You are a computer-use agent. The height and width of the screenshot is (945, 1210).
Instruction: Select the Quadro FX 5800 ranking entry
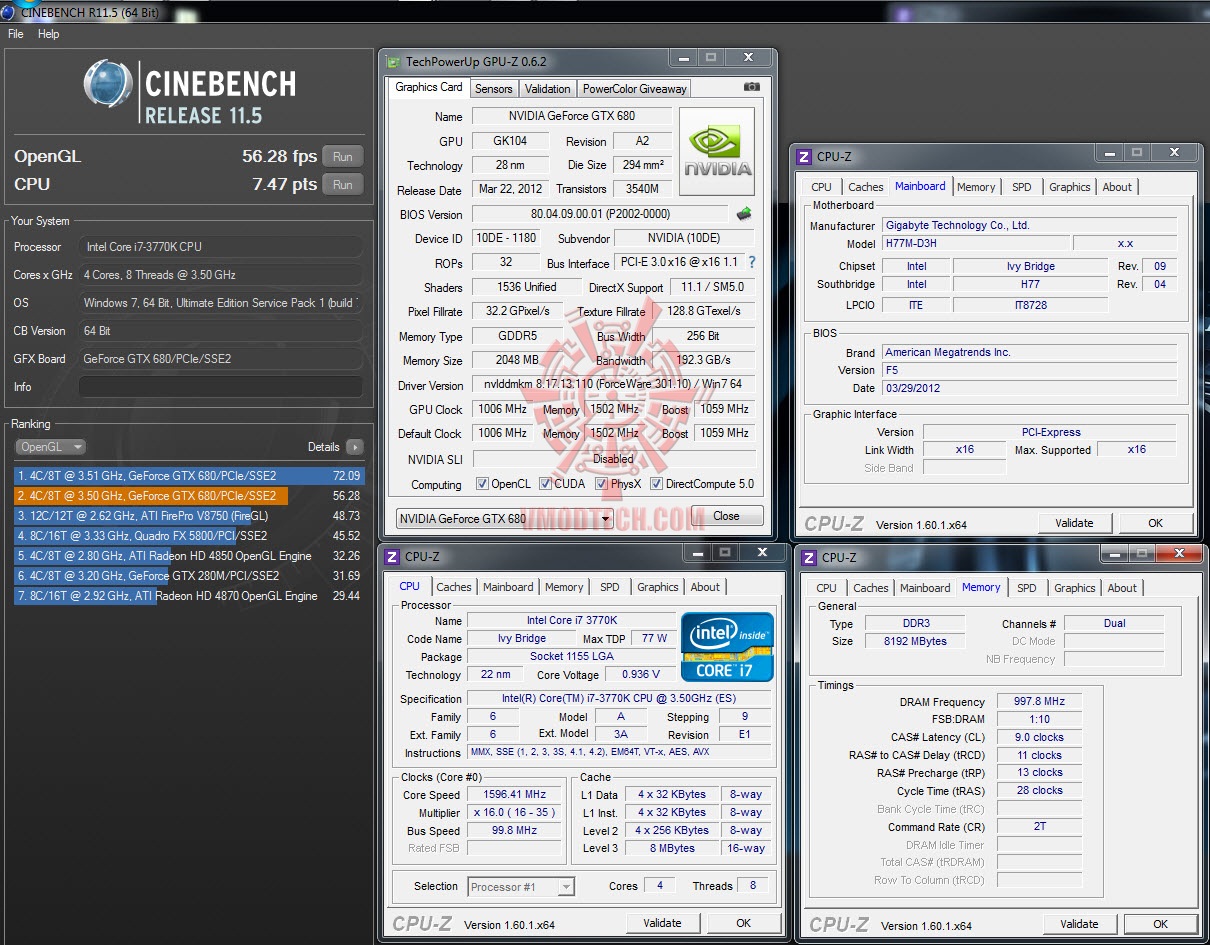coord(188,536)
